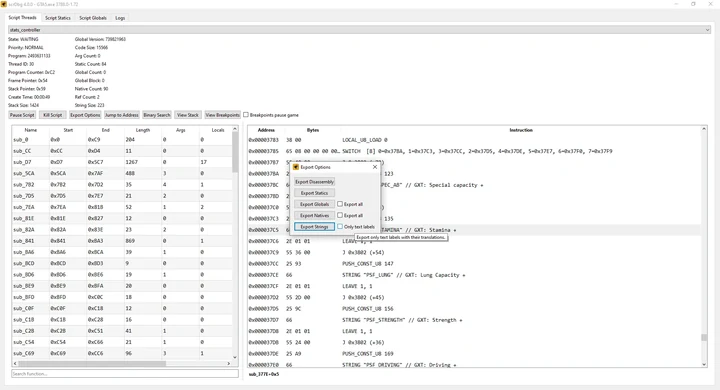Select function row sub_D7
Image resolution: width=720 pixels, height=390 pixels.
[122, 162]
